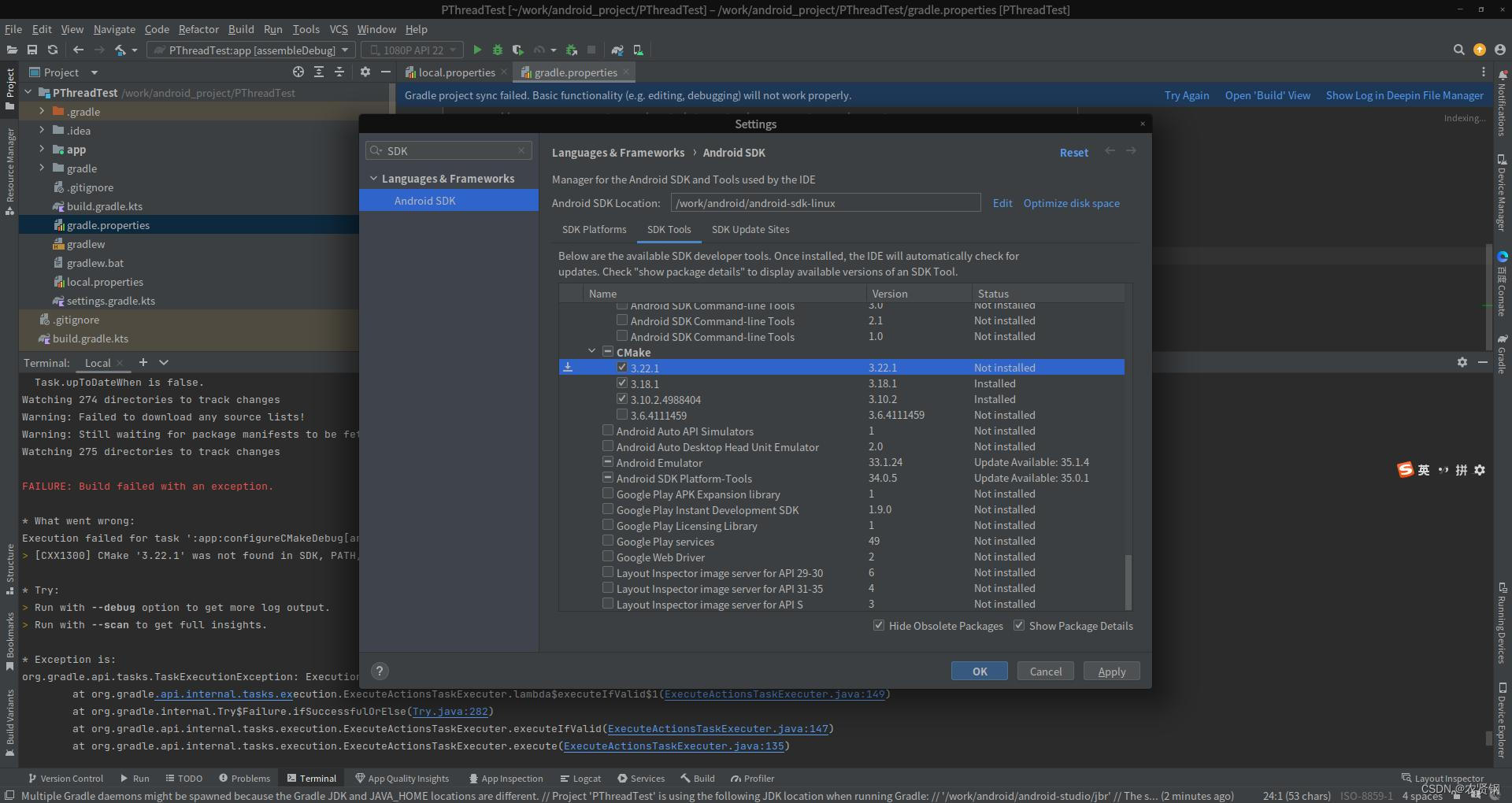Viewport: 1512px width, 803px height.
Task: Open Terminal panel settings gear
Action: click(1462, 362)
